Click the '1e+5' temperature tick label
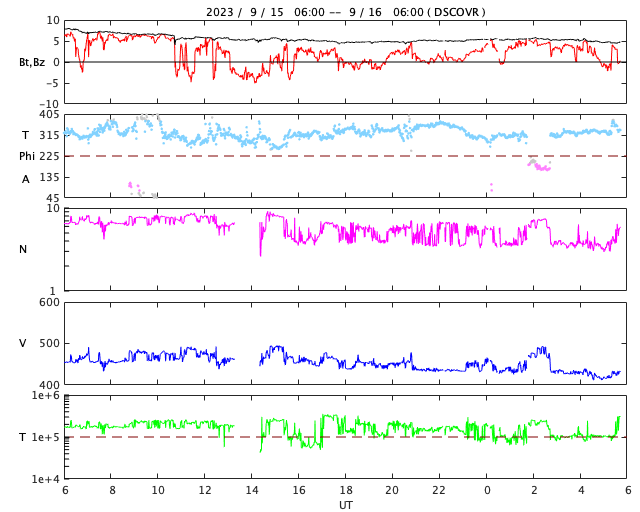Viewport: 640px width, 512px height. pos(46,437)
